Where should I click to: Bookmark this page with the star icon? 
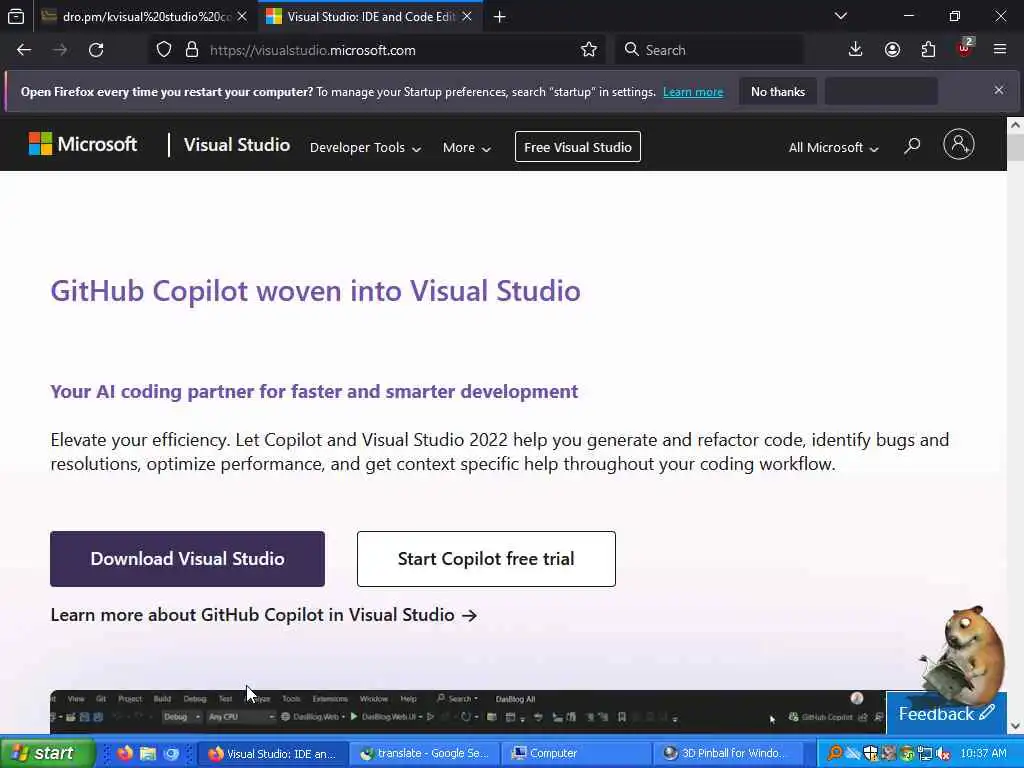[x=588, y=50]
